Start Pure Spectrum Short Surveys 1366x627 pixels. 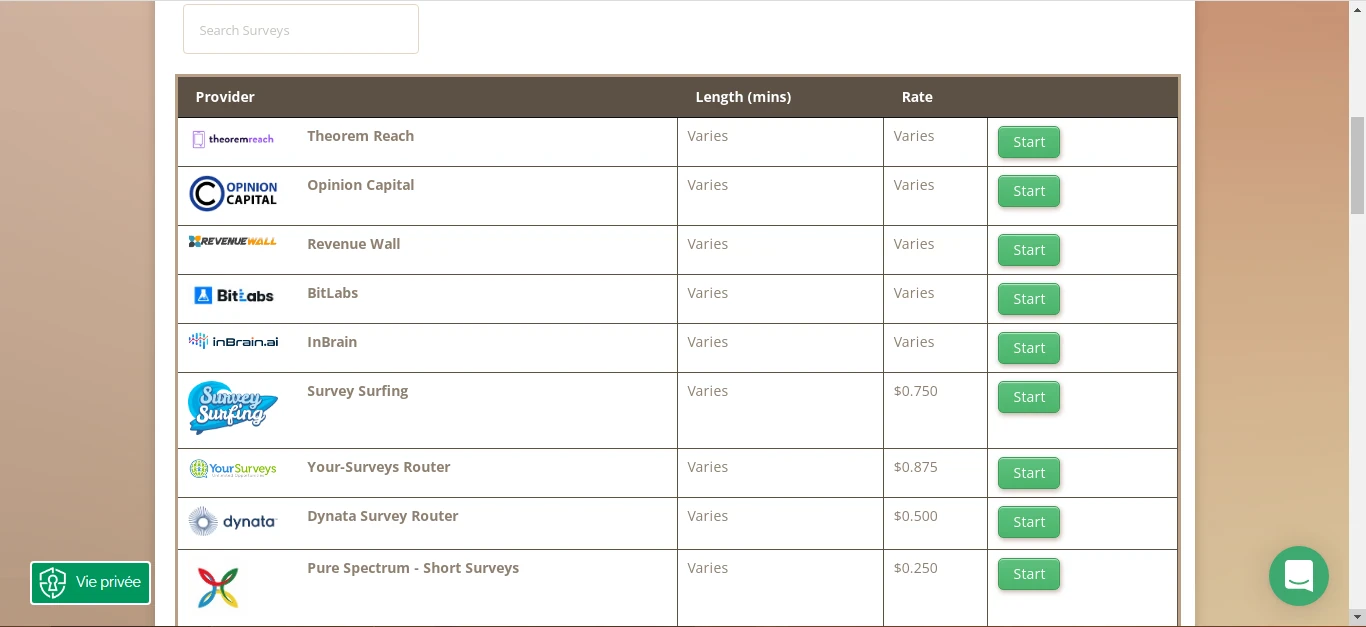coord(1029,574)
